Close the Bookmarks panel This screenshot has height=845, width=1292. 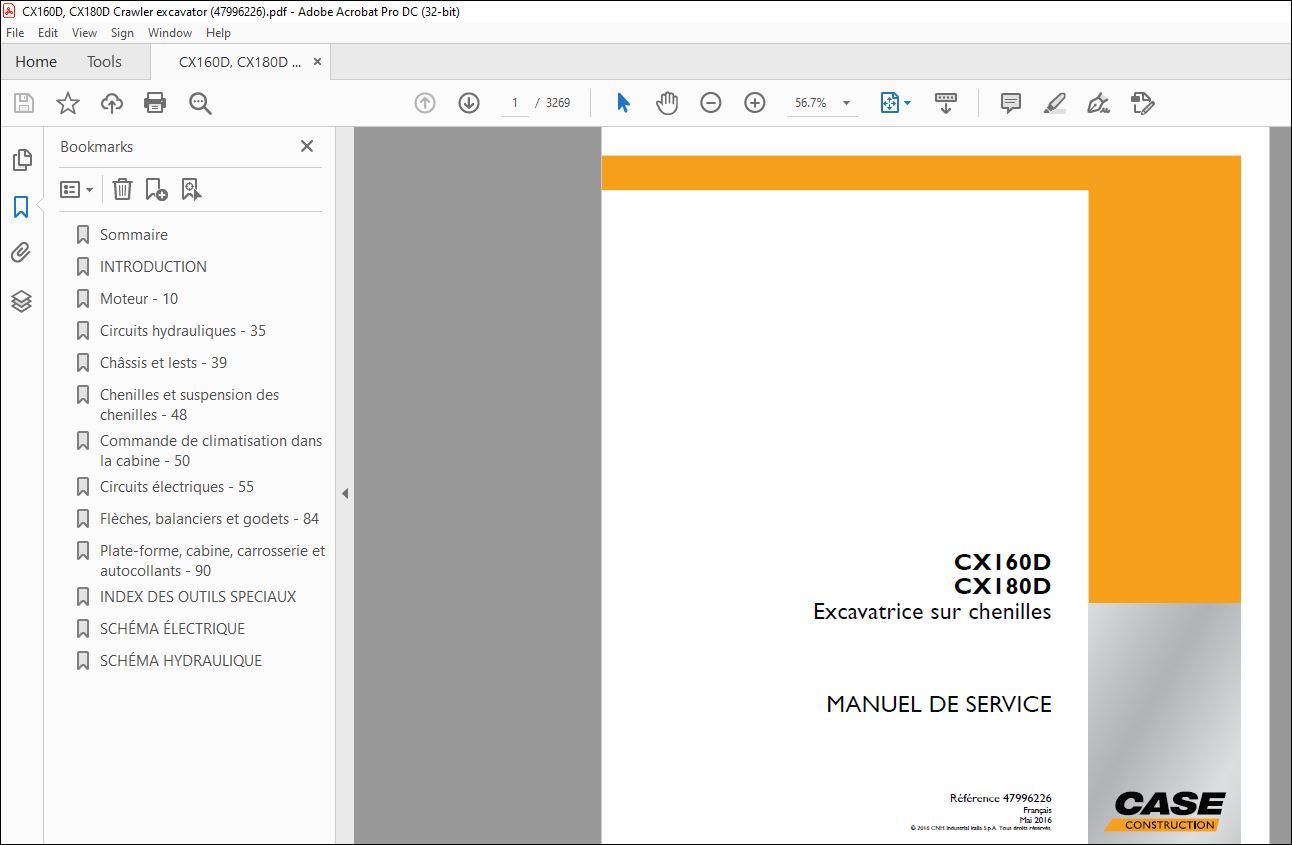(307, 146)
